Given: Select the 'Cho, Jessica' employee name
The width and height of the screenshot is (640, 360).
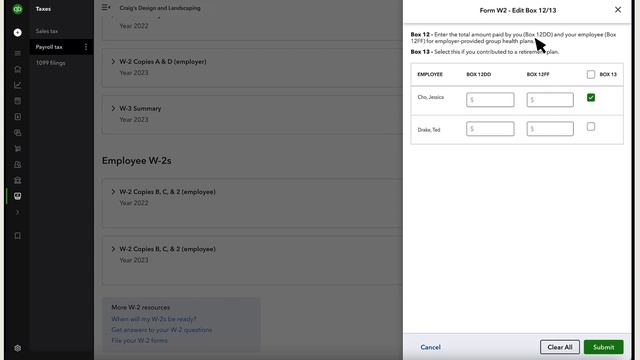Looking at the screenshot, I should (x=430, y=97).
